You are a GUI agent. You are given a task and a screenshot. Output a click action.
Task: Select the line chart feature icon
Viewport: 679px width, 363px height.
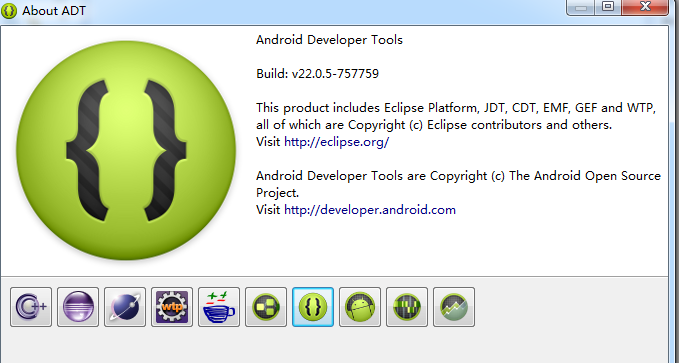(454, 307)
